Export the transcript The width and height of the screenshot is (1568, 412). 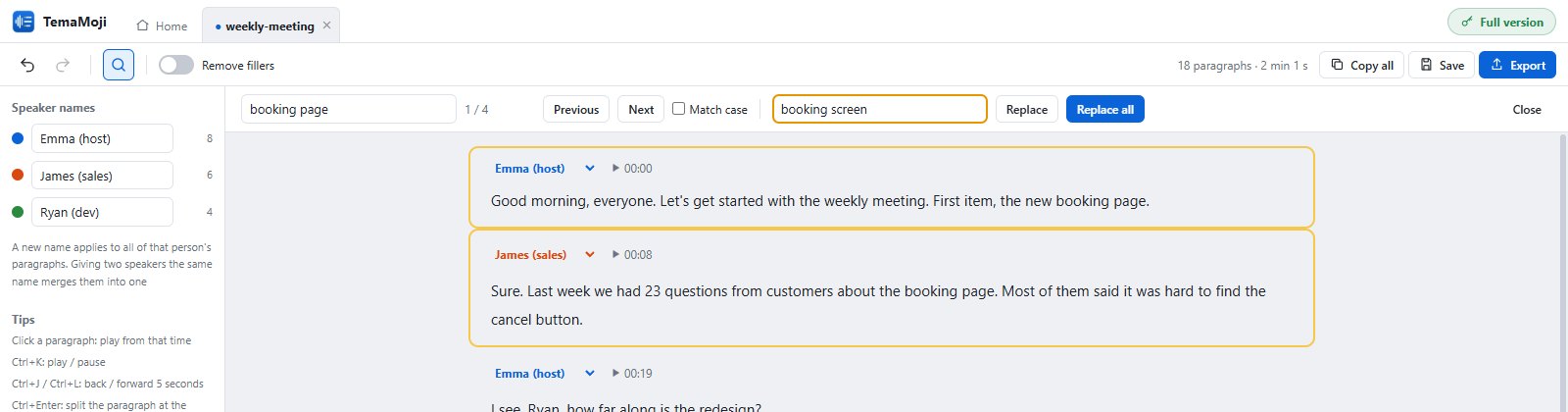1517,65
